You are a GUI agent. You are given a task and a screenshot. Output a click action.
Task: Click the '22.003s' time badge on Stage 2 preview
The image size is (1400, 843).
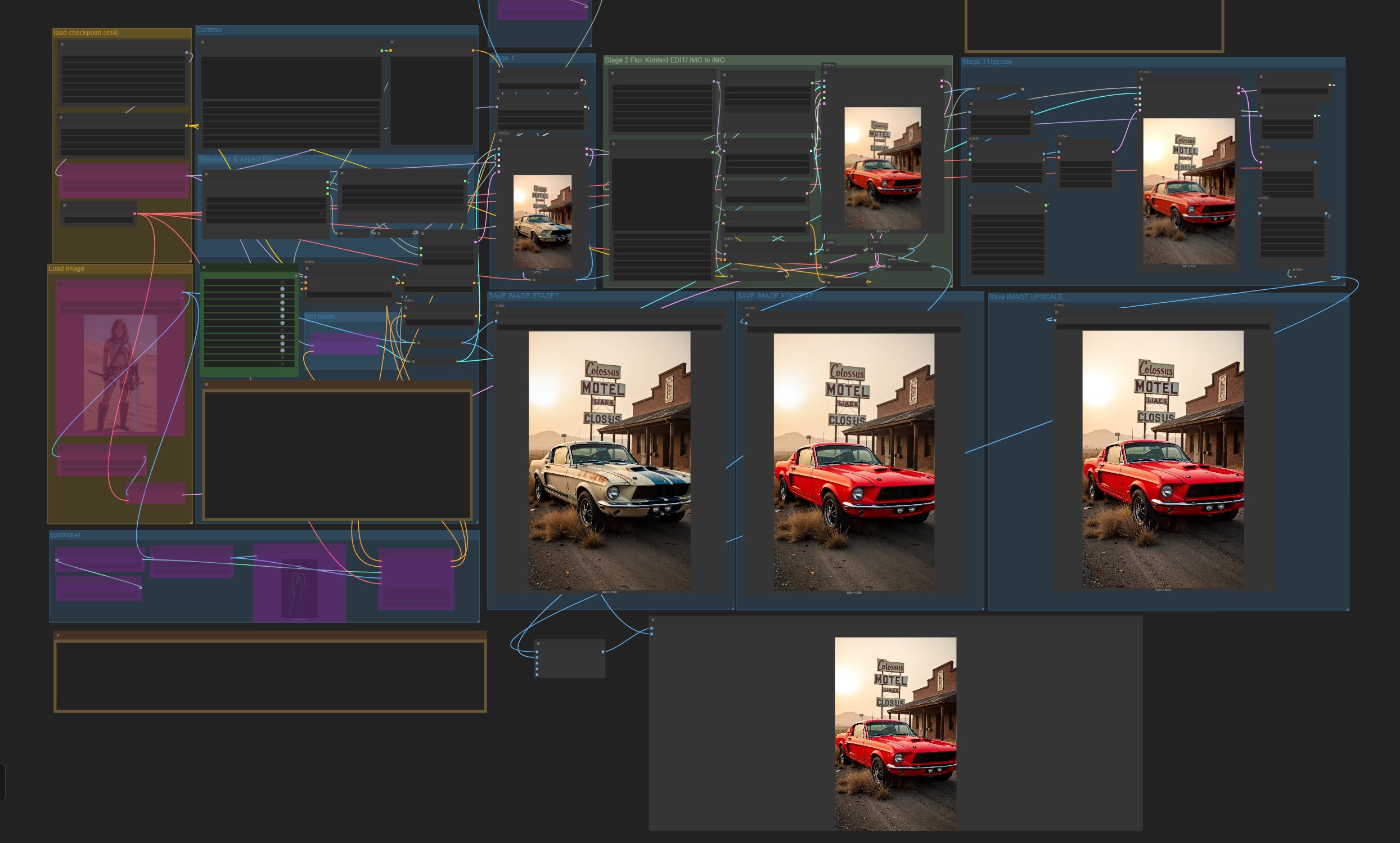829,66
